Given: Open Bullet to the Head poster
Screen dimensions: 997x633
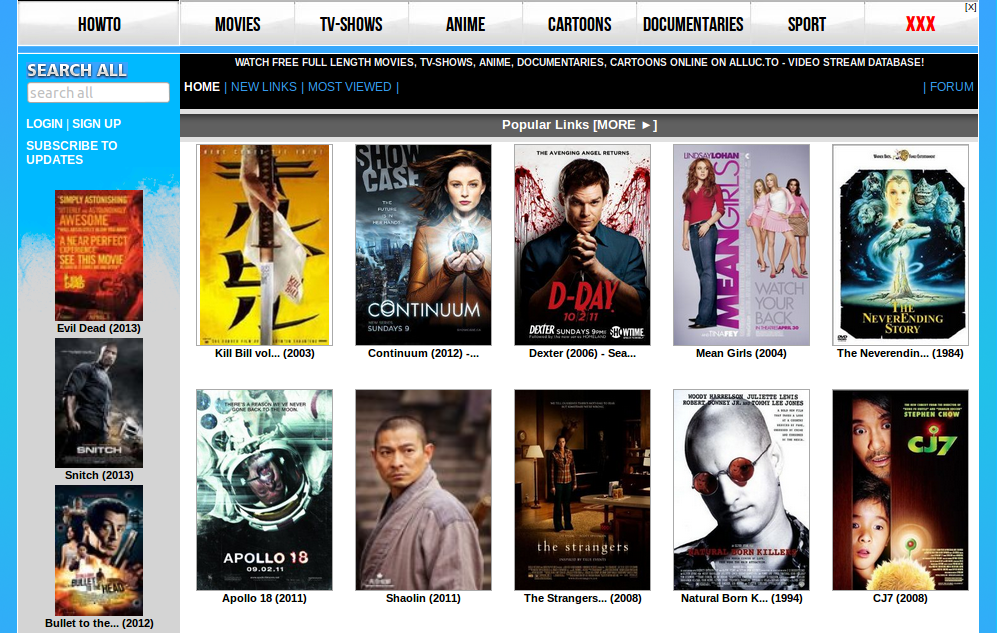Looking at the screenshot, I should pyautogui.click(x=99, y=550).
